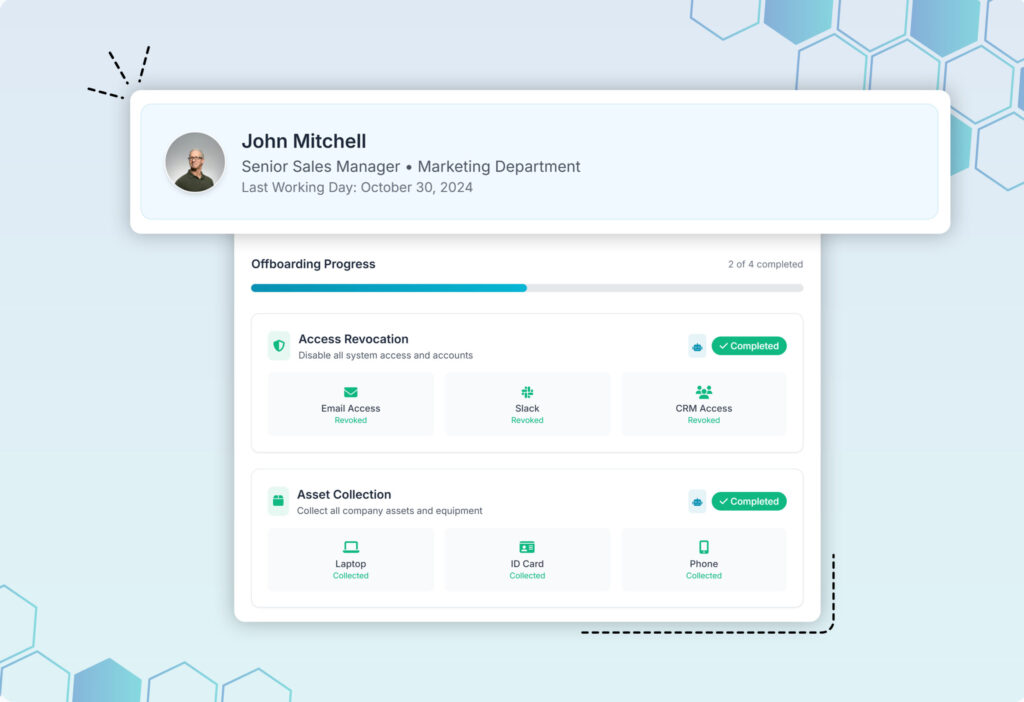
Task: Click the Revoked status under CRM Access
Action: click(x=703, y=421)
